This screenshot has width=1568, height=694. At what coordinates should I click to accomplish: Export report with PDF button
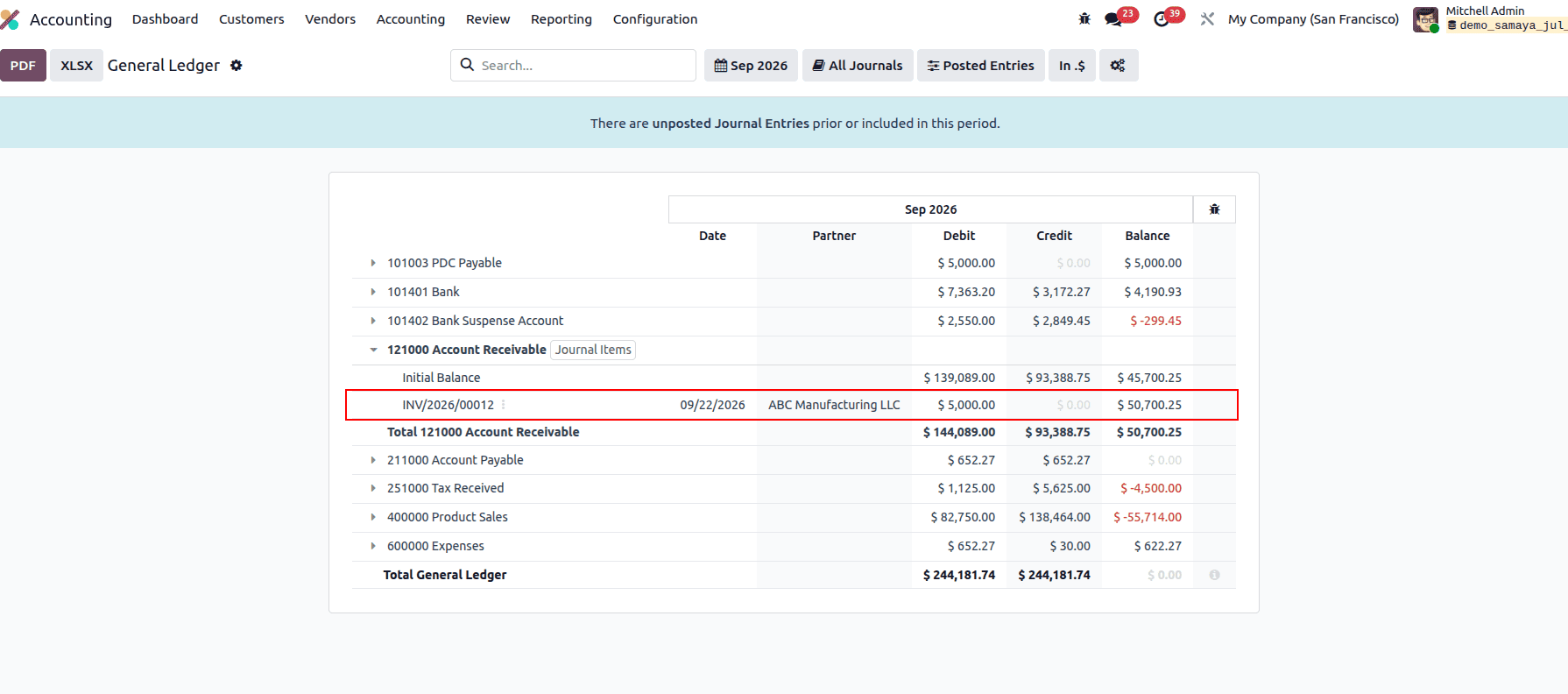point(23,66)
